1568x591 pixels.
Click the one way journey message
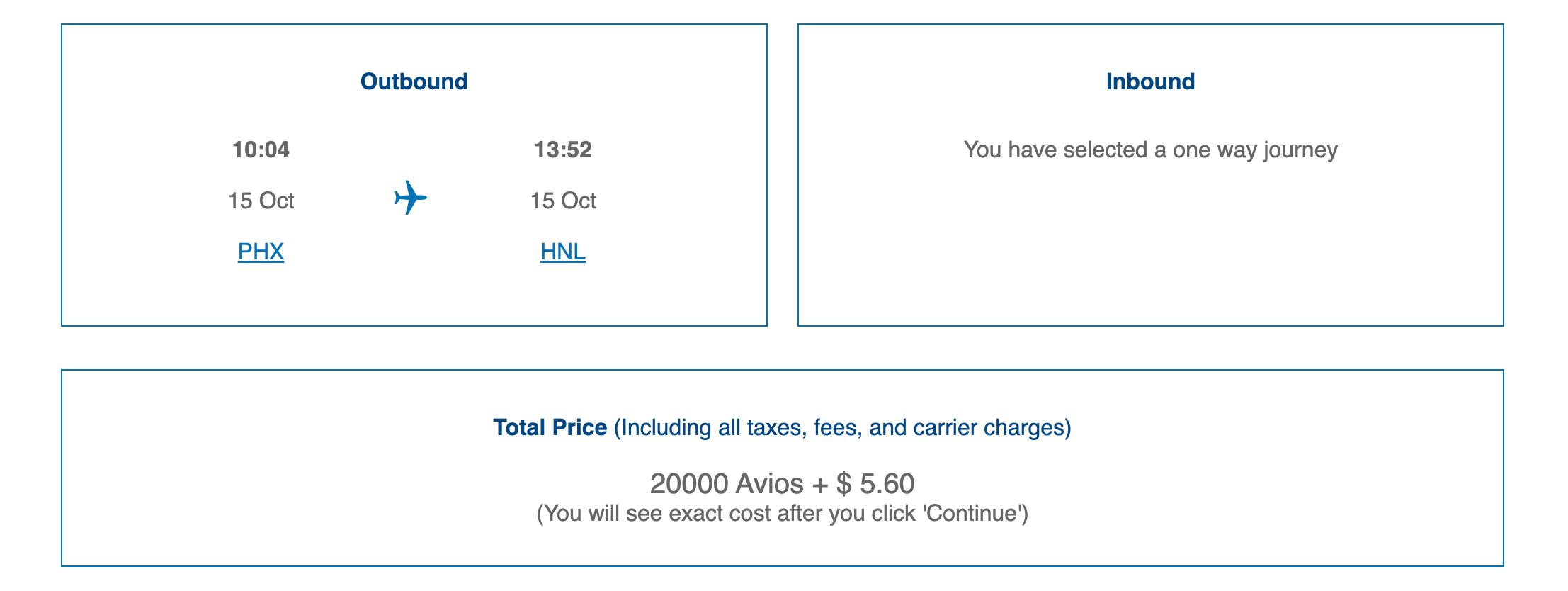pos(1150,150)
